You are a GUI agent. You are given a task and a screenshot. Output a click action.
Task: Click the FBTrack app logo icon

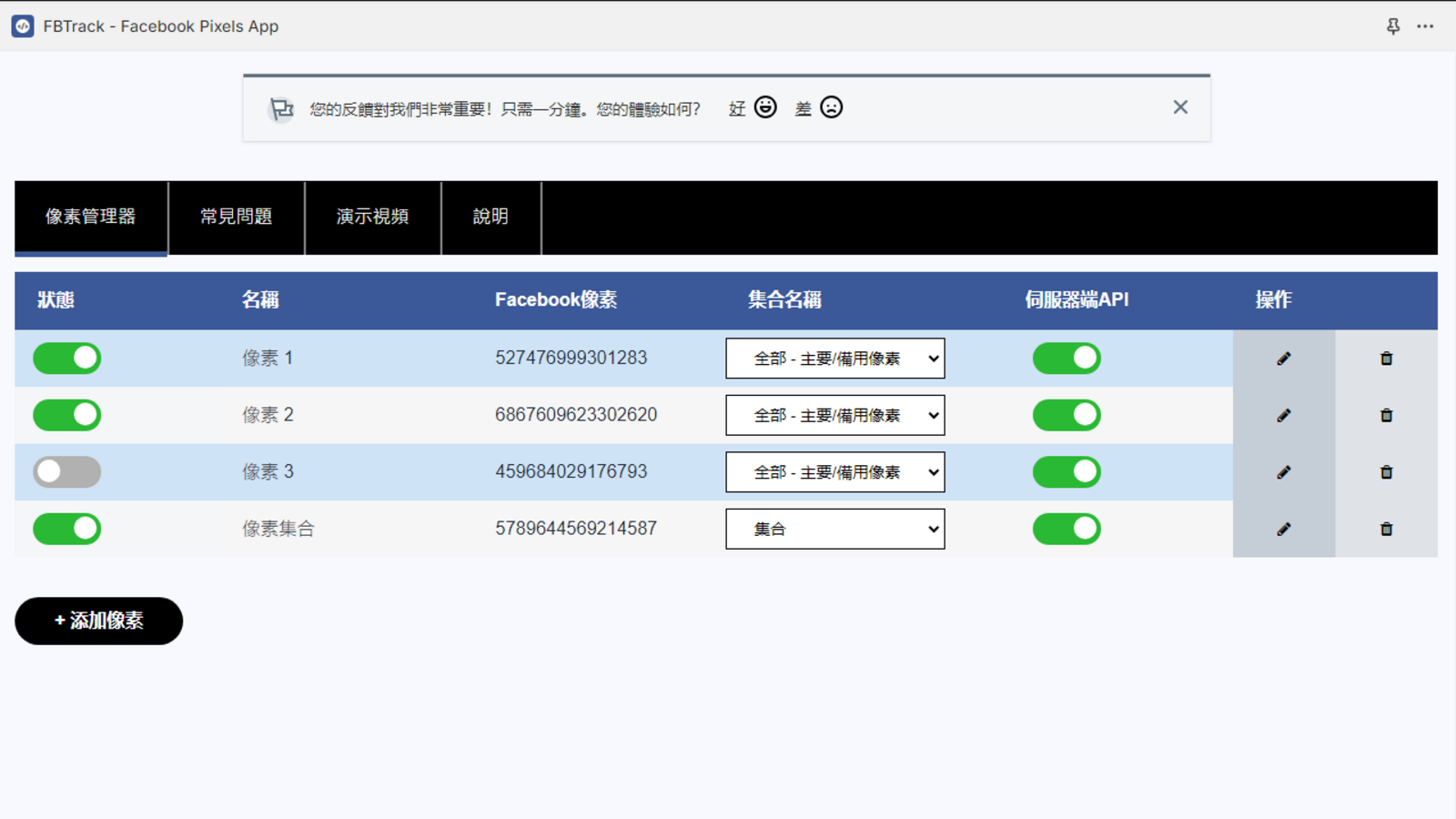[x=23, y=26]
